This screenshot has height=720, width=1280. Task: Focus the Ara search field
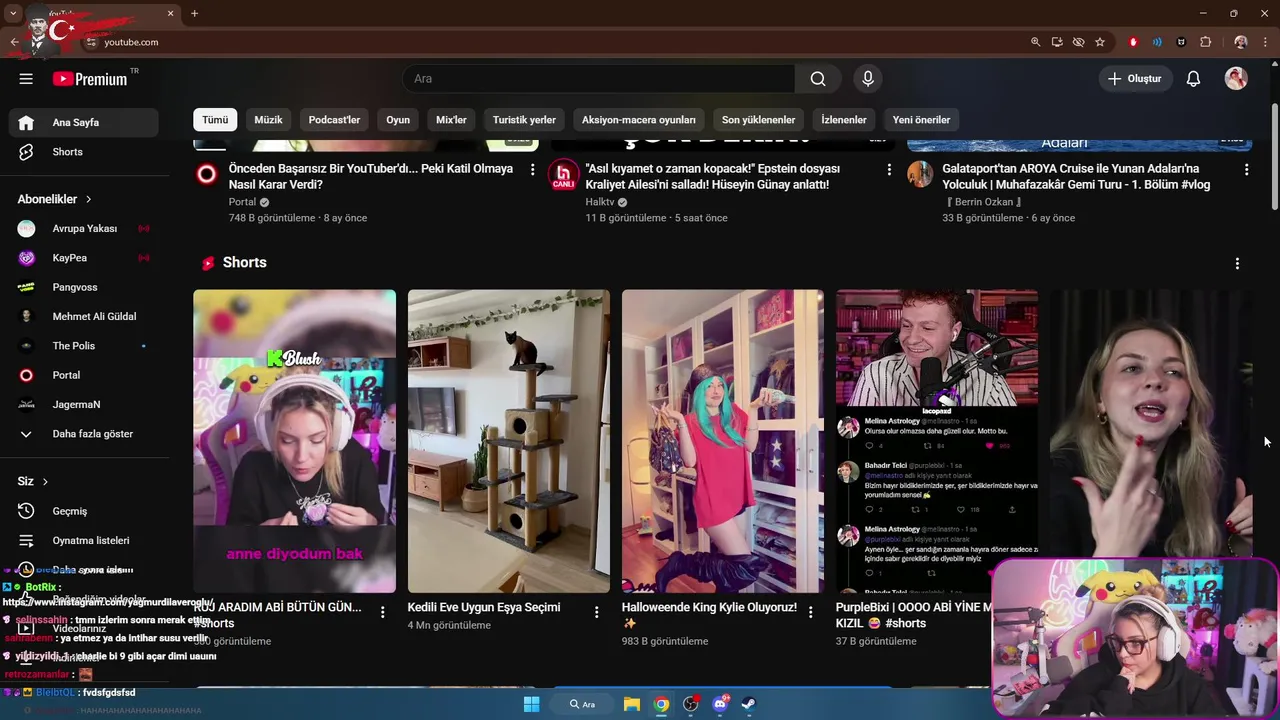599,79
